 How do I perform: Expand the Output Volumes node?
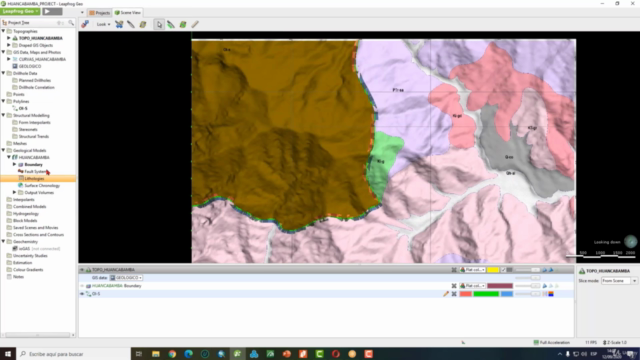[14, 192]
